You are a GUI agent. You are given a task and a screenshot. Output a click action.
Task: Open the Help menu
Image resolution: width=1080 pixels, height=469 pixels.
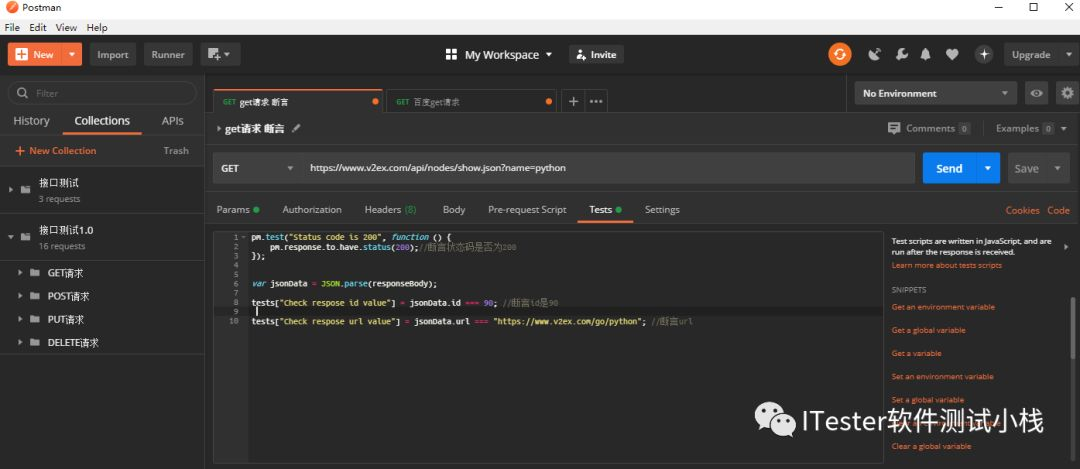pyautogui.click(x=97, y=28)
